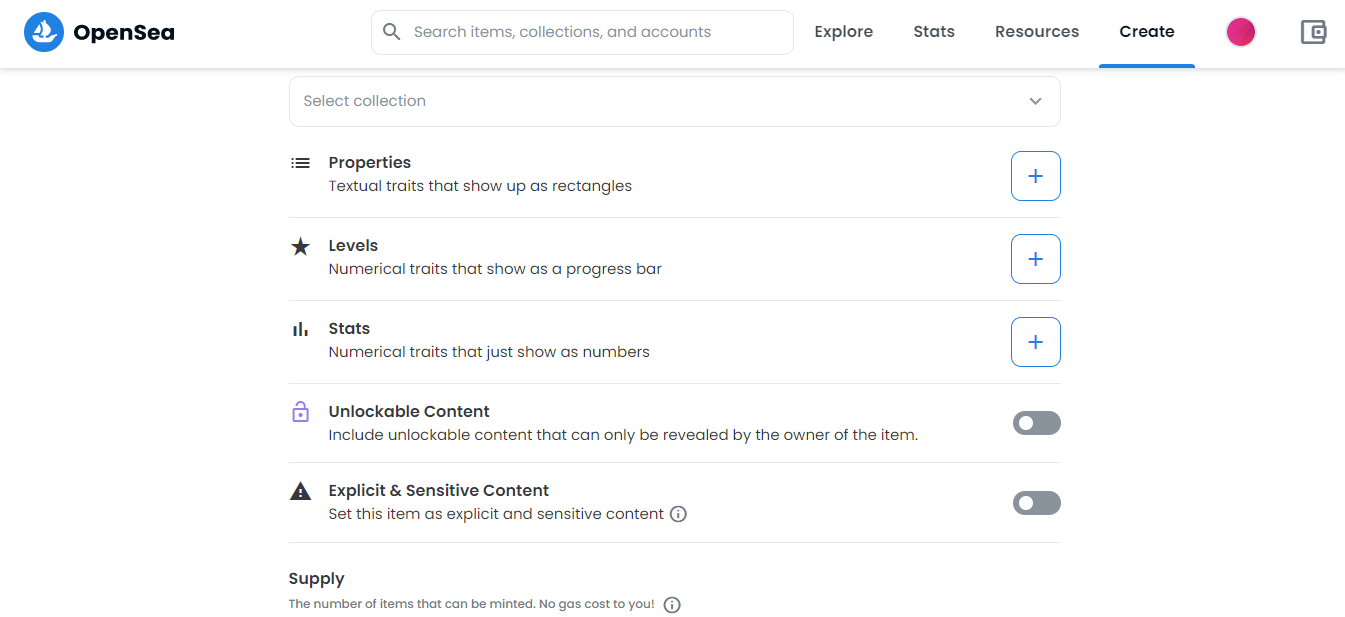
Task: Enable the Unlockable Content toggle
Action: click(1036, 423)
